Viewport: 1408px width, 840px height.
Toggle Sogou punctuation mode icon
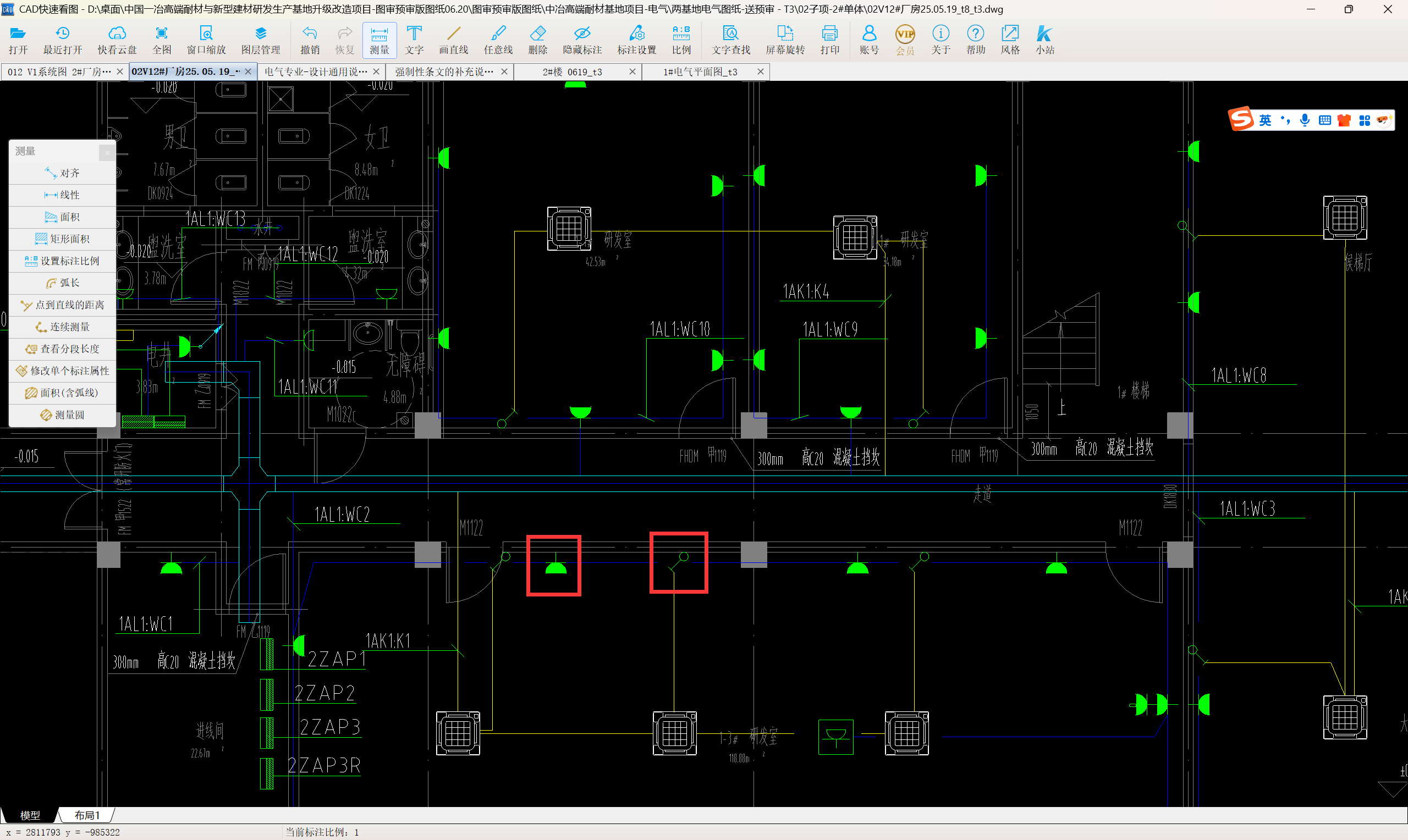pyautogui.click(x=1286, y=120)
